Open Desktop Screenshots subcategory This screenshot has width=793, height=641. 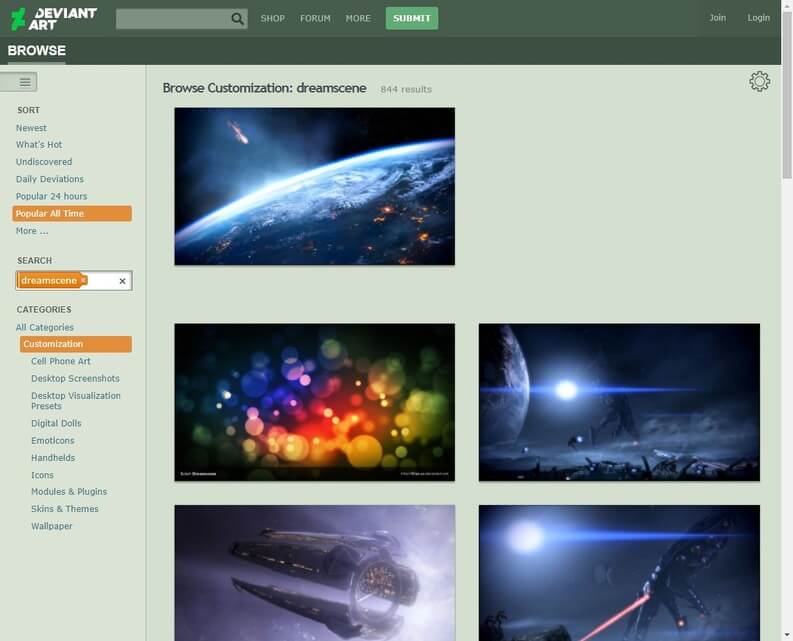coord(75,378)
